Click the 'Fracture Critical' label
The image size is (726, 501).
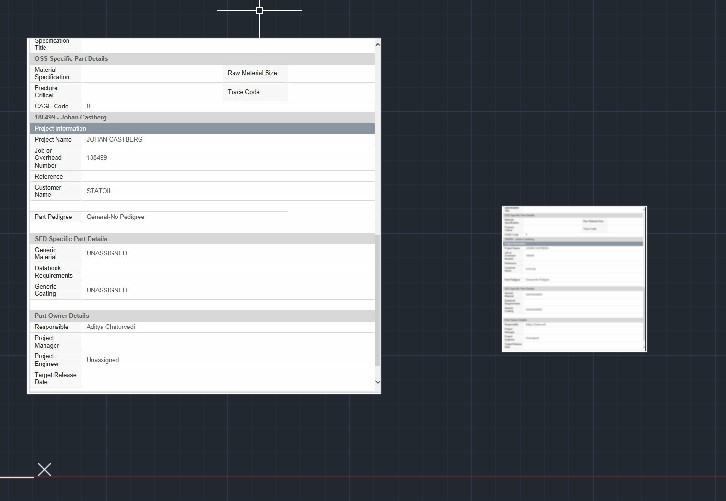pyautogui.click(x=46, y=91)
